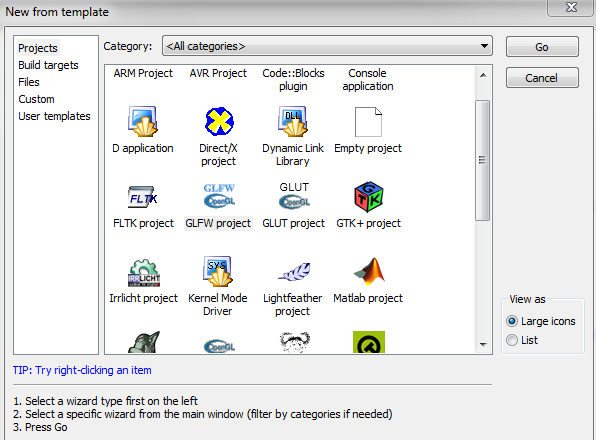
Task: Select the GLFW OpenGL icon
Action: click(x=219, y=196)
